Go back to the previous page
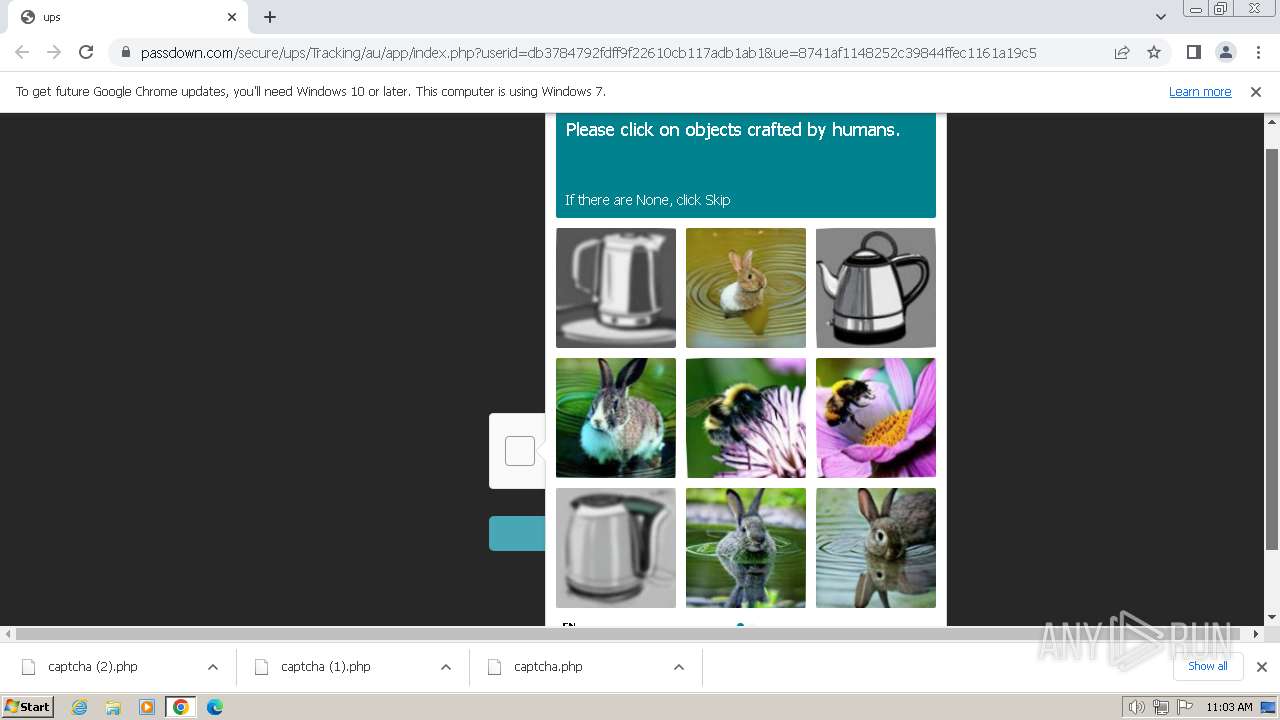 tap(22, 52)
